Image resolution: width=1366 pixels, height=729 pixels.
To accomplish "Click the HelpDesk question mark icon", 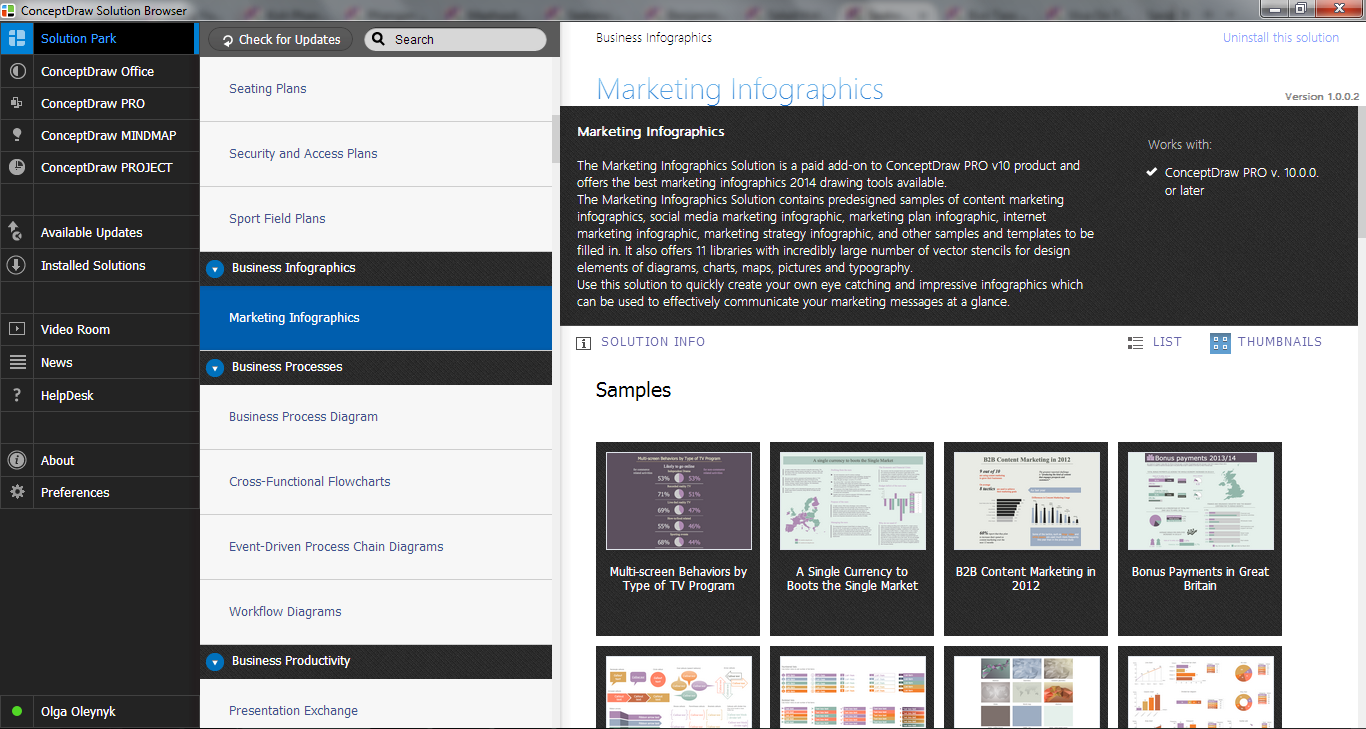I will 16,395.
